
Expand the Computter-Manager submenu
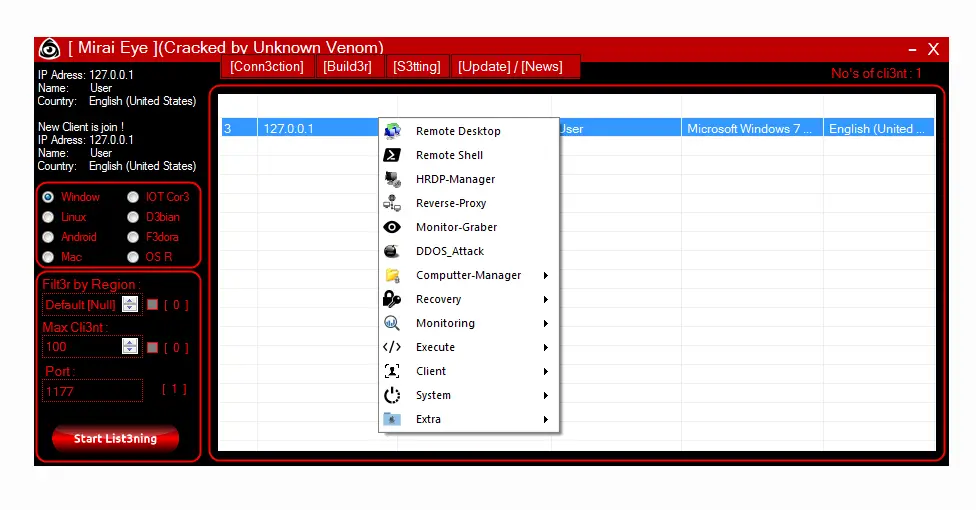(x=545, y=275)
